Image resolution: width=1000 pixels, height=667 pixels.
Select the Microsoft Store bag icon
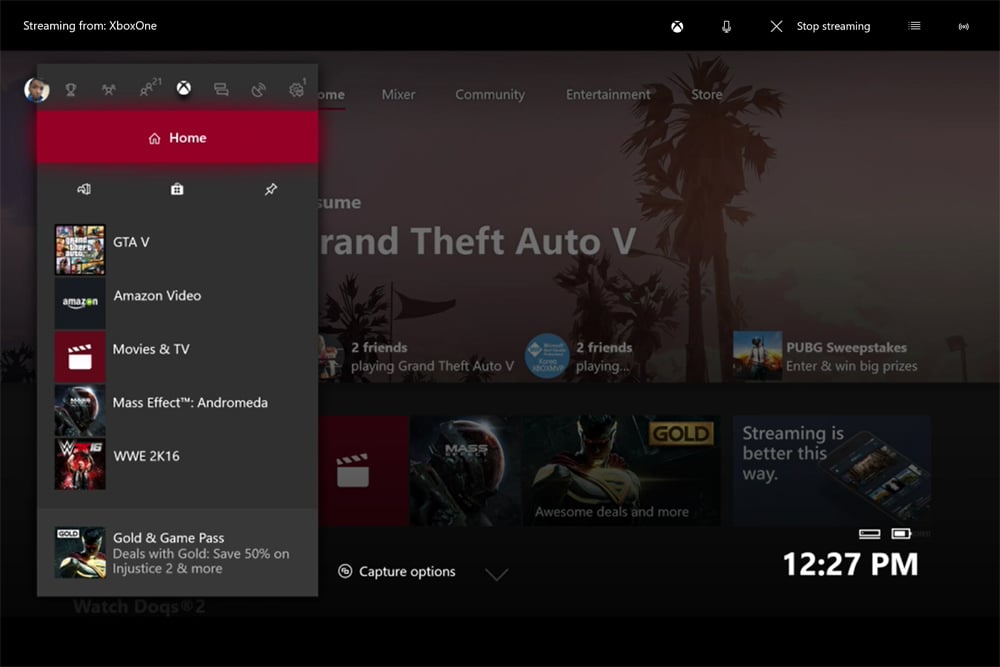175,188
